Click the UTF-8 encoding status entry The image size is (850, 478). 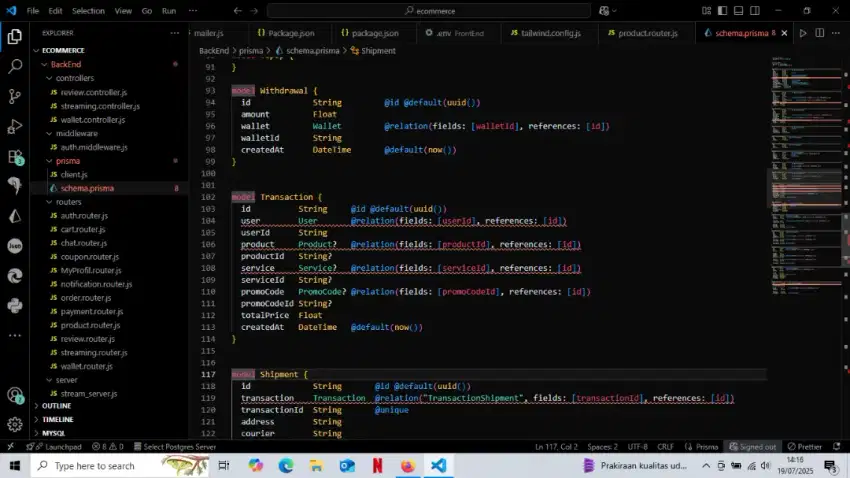click(x=638, y=447)
